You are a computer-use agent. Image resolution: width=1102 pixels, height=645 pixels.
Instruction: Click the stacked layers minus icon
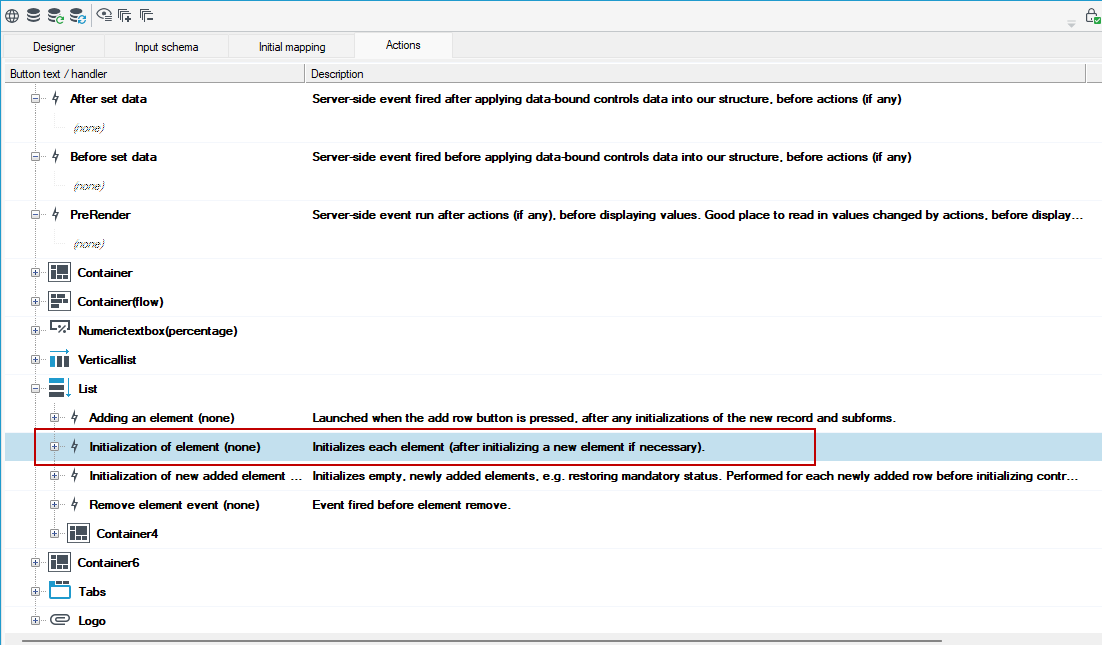point(146,15)
